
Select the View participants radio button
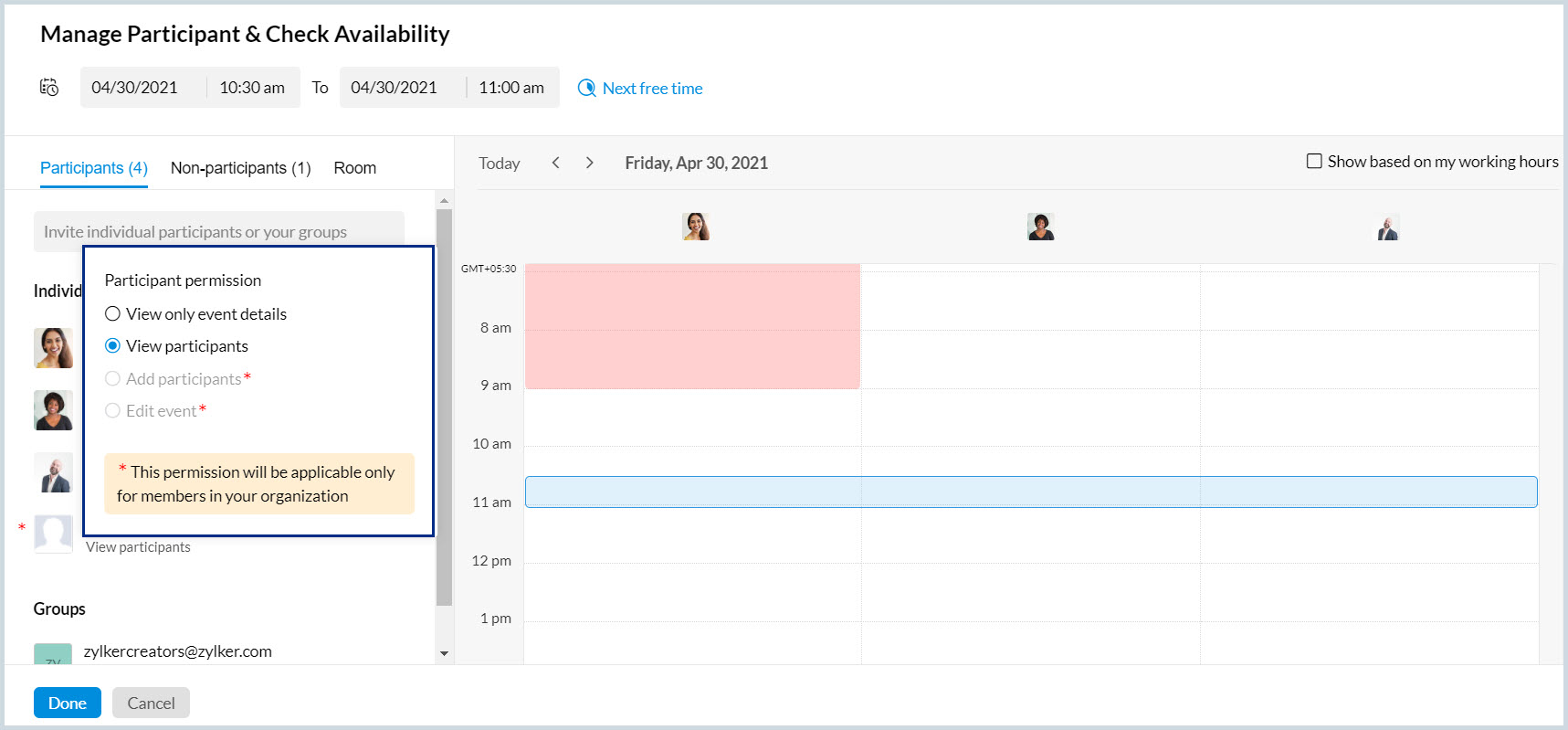(113, 346)
